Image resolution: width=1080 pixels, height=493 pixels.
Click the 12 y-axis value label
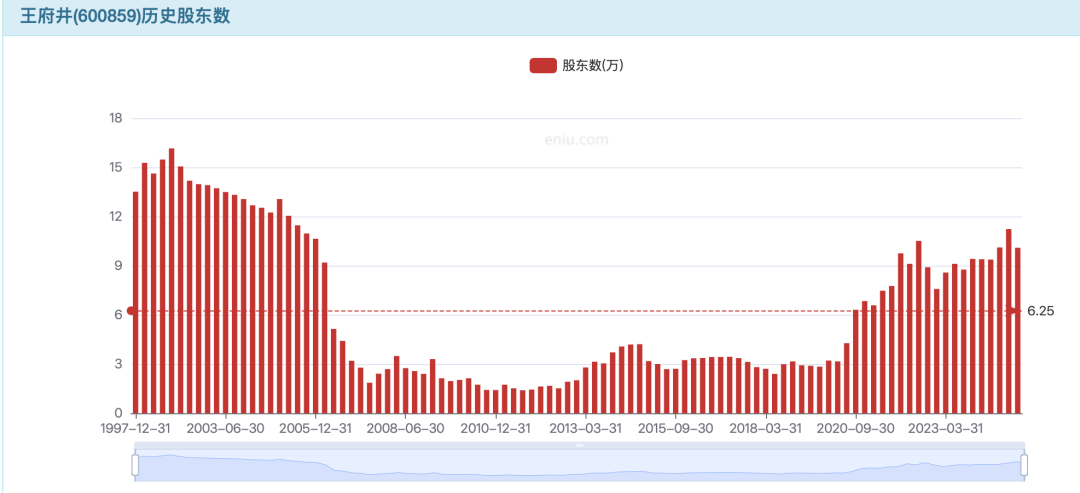[x=116, y=217]
